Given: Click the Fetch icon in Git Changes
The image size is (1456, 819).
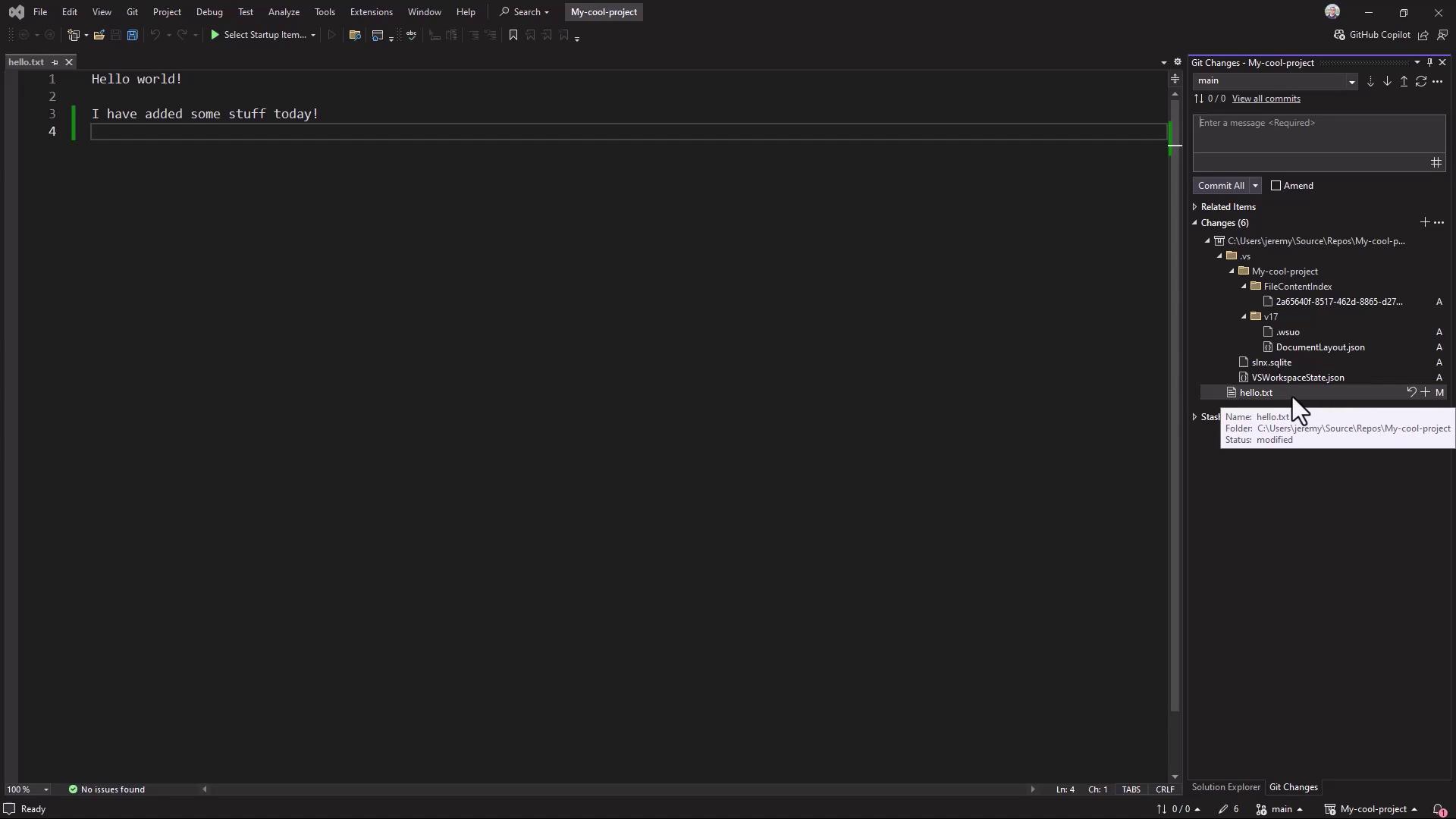Looking at the screenshot, I should click(x=1370, y=81).
